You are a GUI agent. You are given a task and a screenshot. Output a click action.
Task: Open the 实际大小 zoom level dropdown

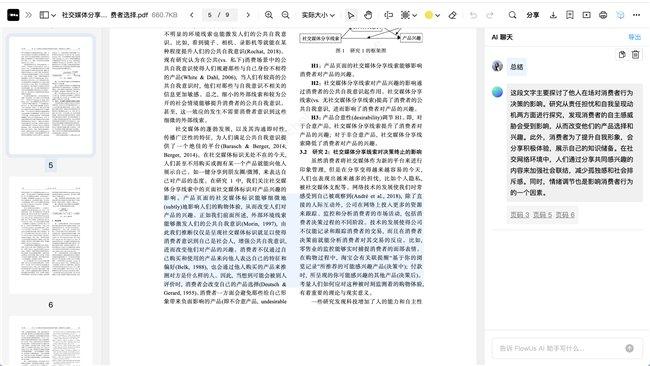pos(318,15)
